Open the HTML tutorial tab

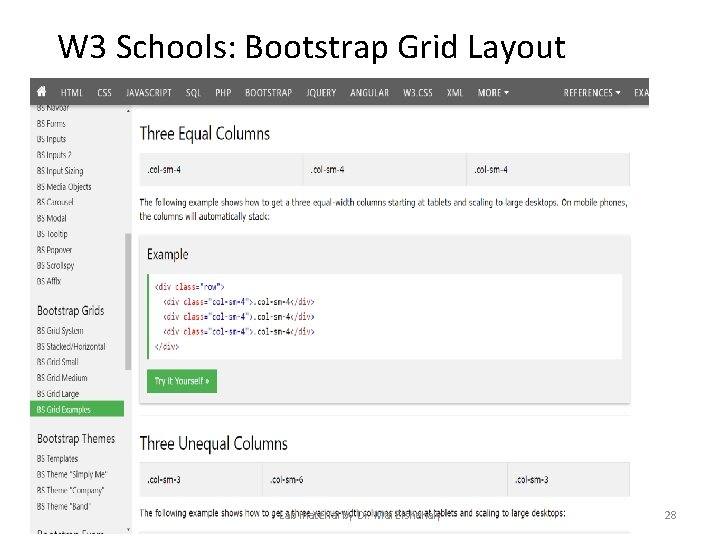[72, 93]
